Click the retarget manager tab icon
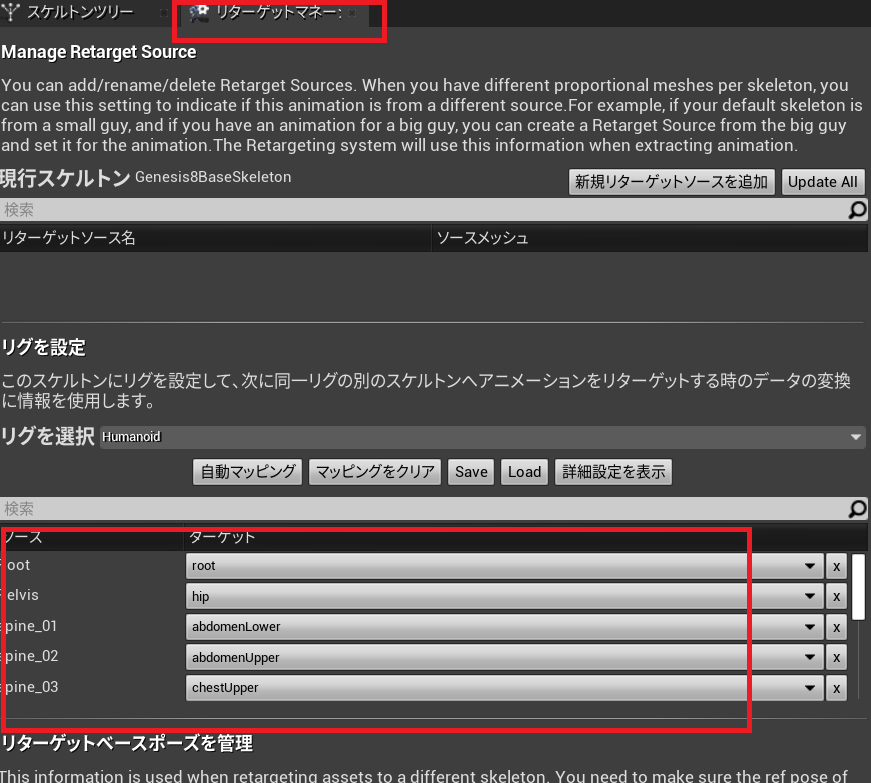 (199, 12)
